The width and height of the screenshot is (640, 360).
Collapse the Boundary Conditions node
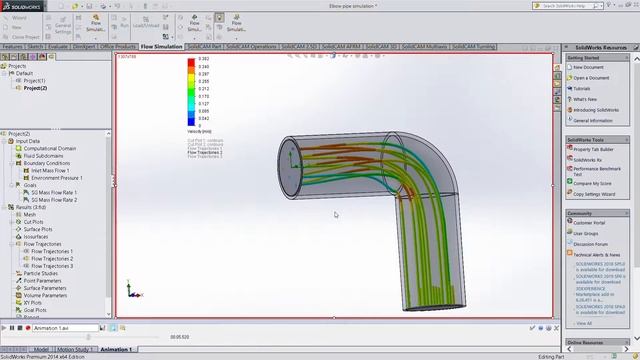11,163
